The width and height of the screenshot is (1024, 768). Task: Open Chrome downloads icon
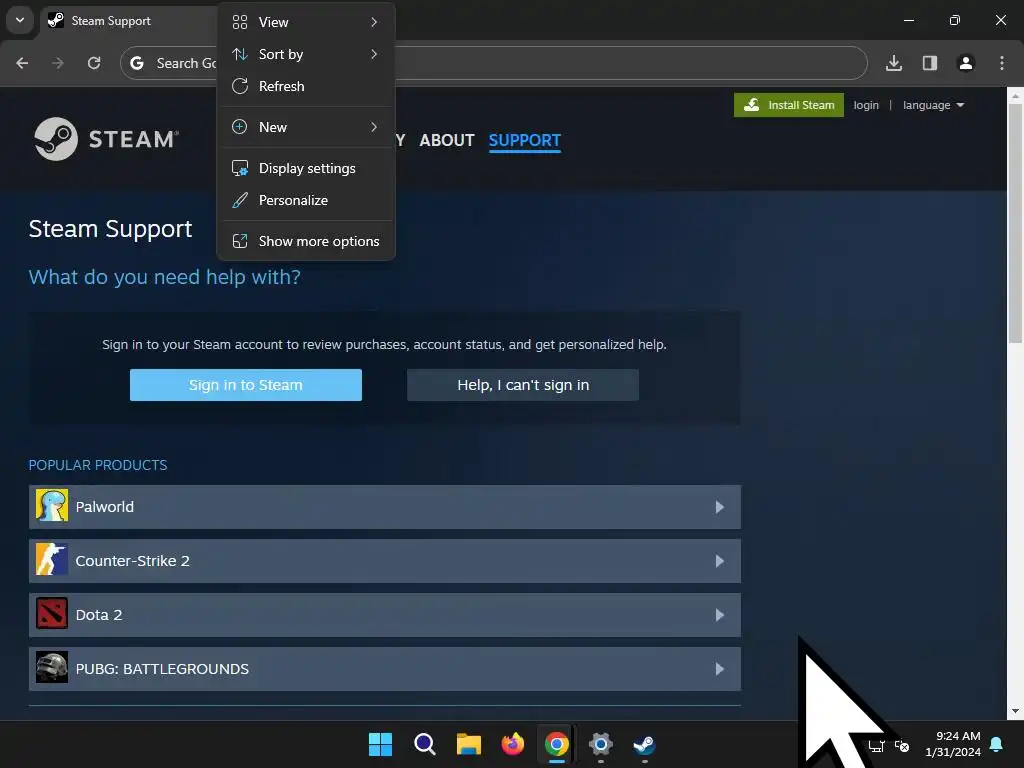894,63
